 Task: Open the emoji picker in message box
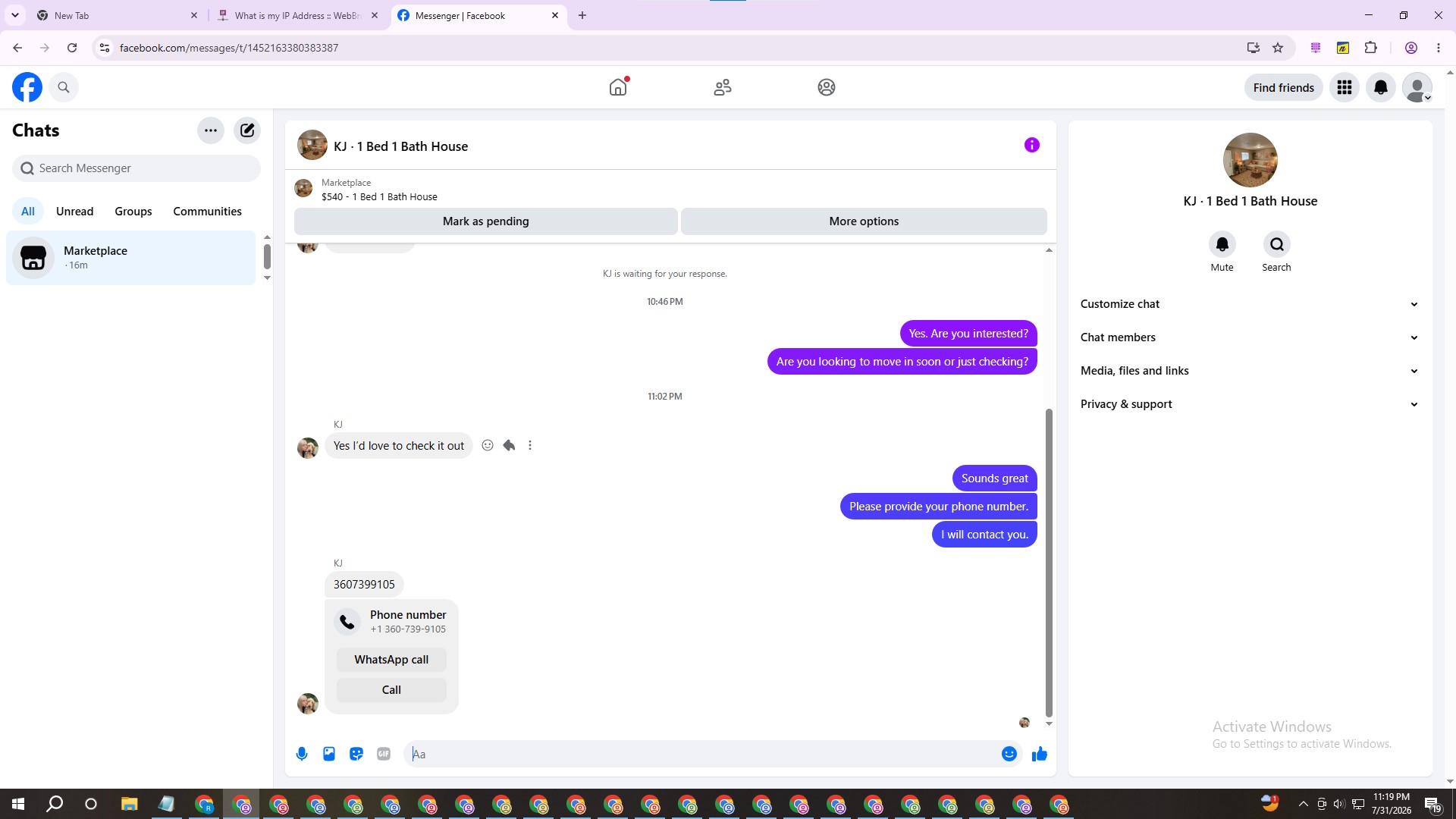[1009, 754]
